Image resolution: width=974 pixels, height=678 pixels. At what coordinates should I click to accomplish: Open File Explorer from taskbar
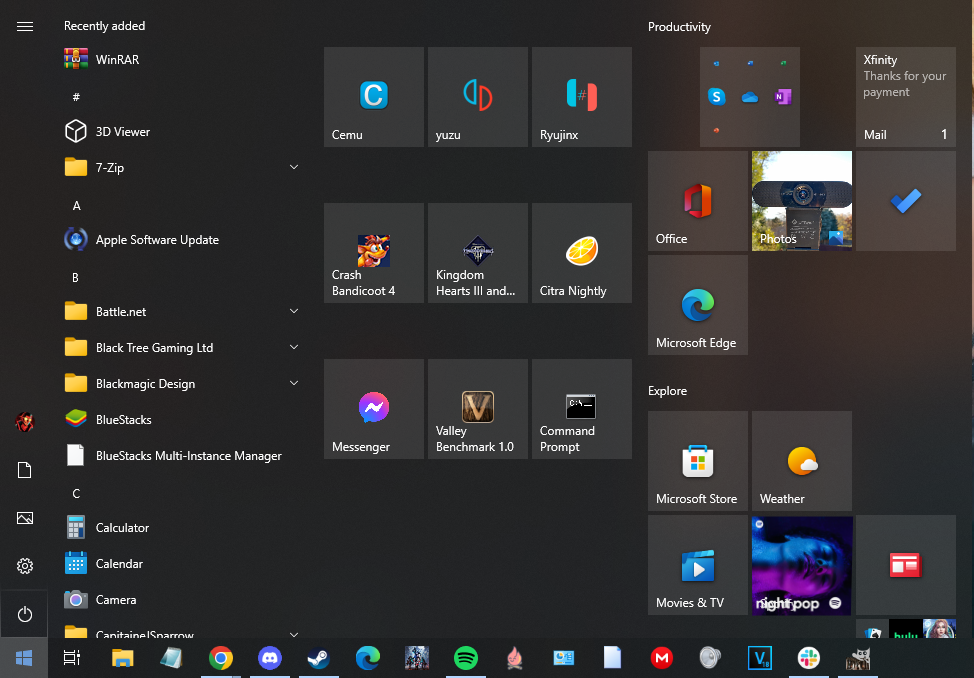point(122,657)
